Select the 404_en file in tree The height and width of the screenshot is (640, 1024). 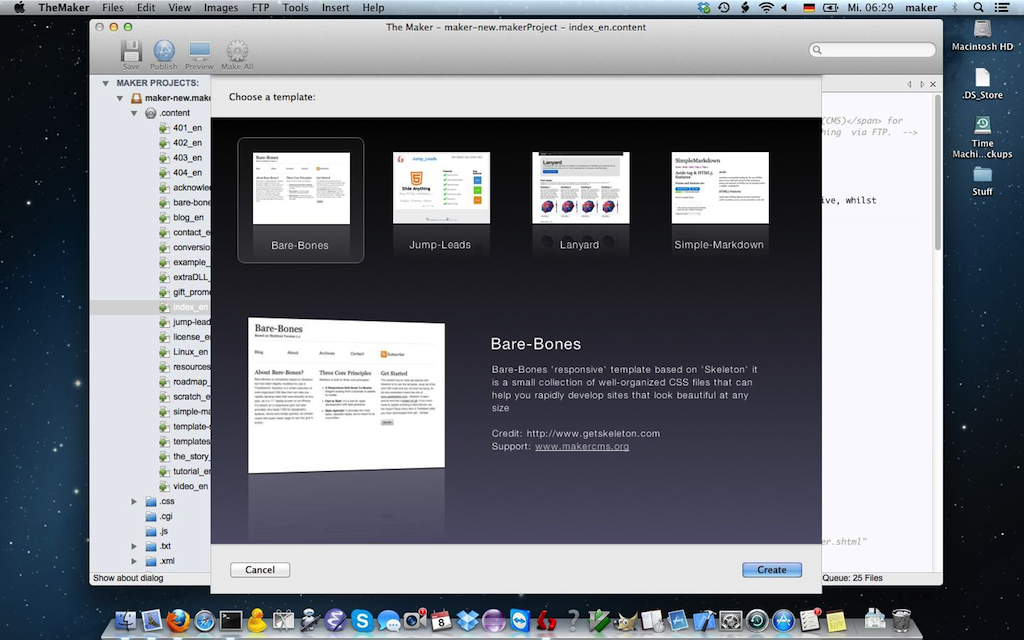click(186, 173)
